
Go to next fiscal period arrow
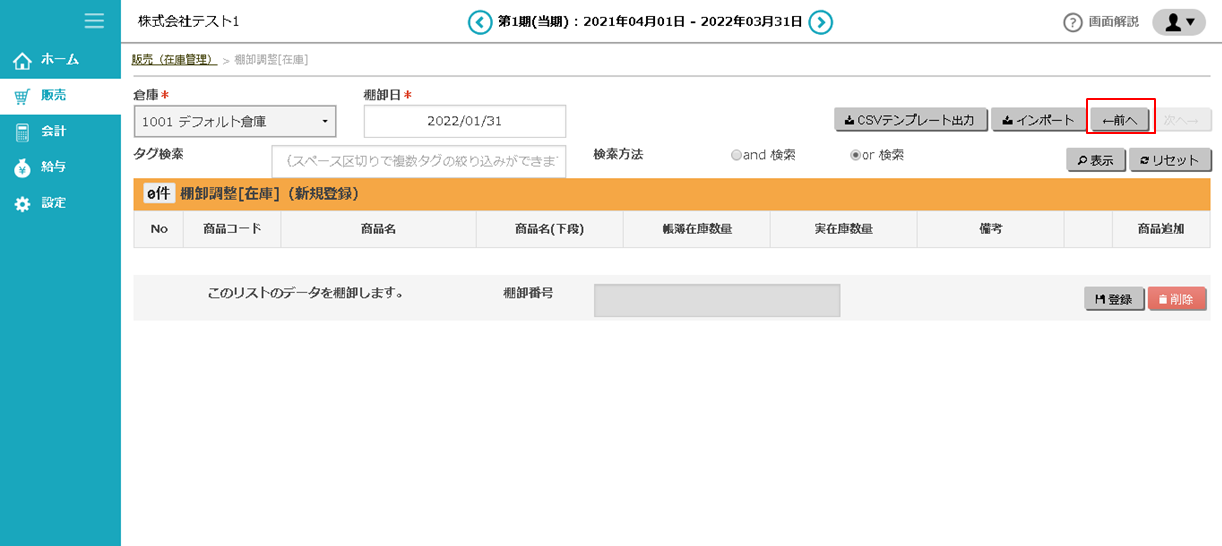tap(821, 22)
